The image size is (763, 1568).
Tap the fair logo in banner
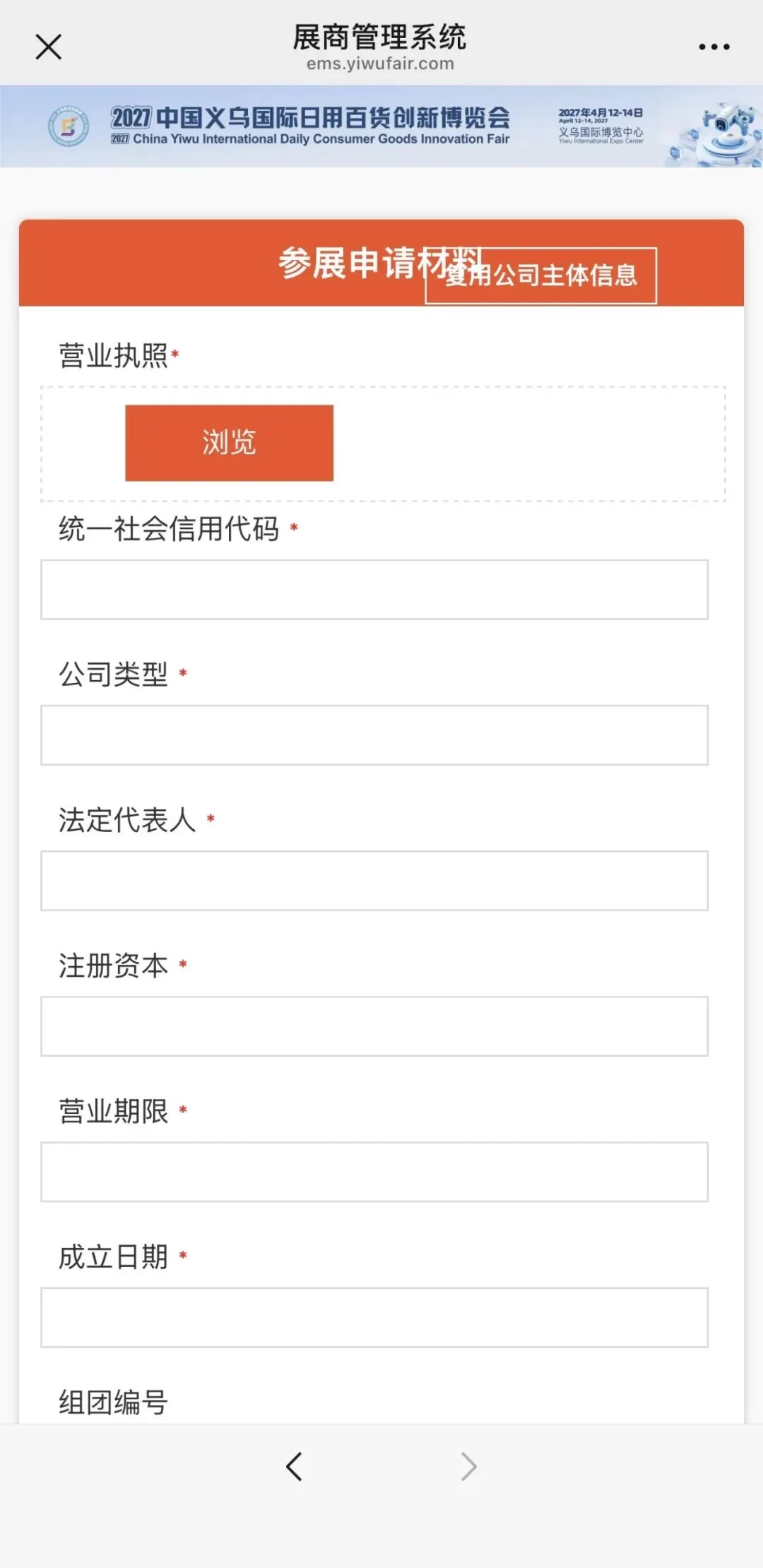pos(68,127)
